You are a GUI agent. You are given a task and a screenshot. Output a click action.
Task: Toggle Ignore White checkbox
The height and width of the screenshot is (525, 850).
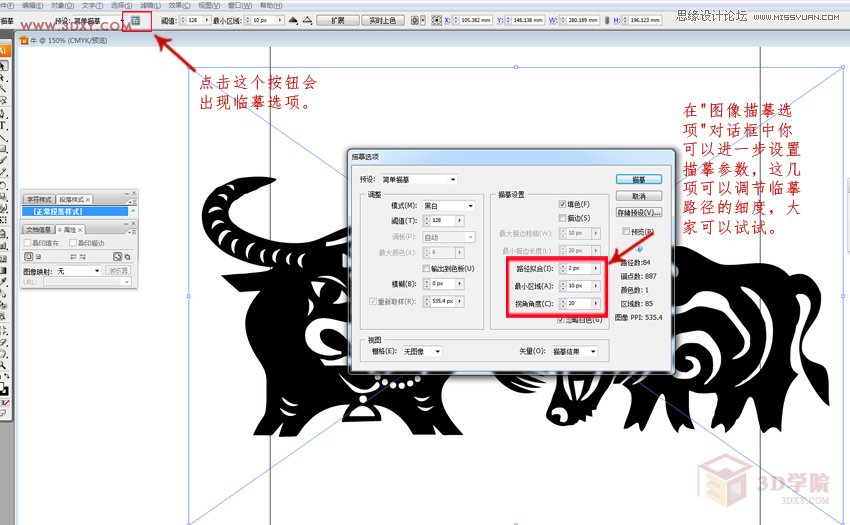(x=561, y=320)
